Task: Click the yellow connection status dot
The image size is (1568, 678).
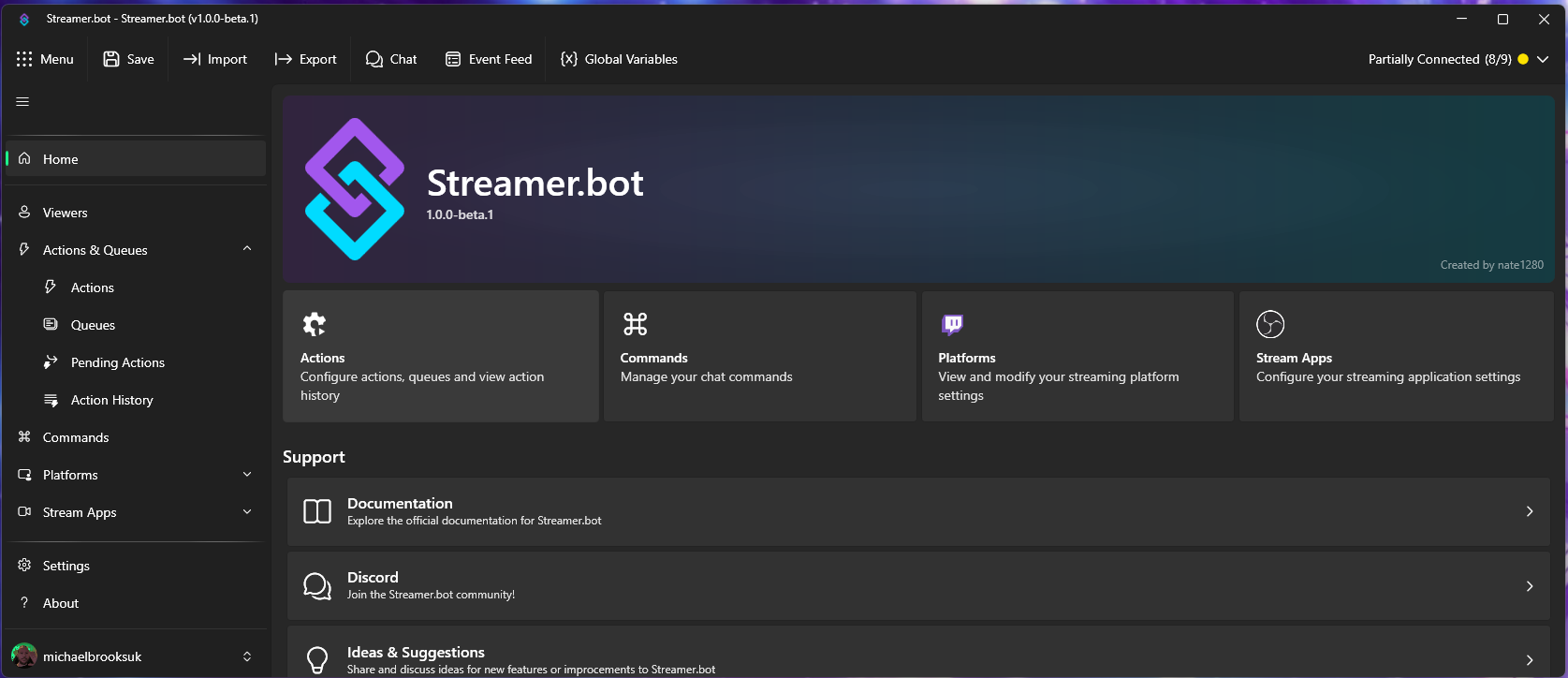Action: [1523, 59]
